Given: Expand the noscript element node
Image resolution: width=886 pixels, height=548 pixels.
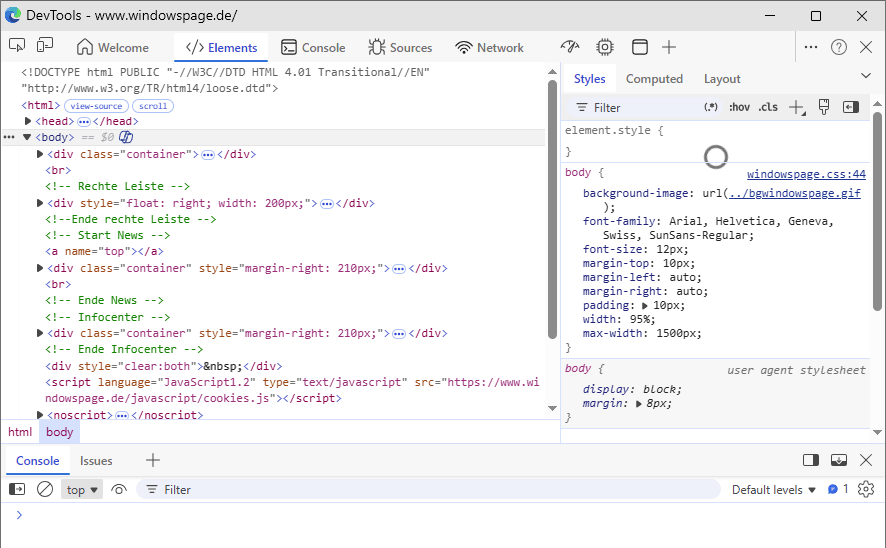Looking at the screenshot, I should pos(40,415).
